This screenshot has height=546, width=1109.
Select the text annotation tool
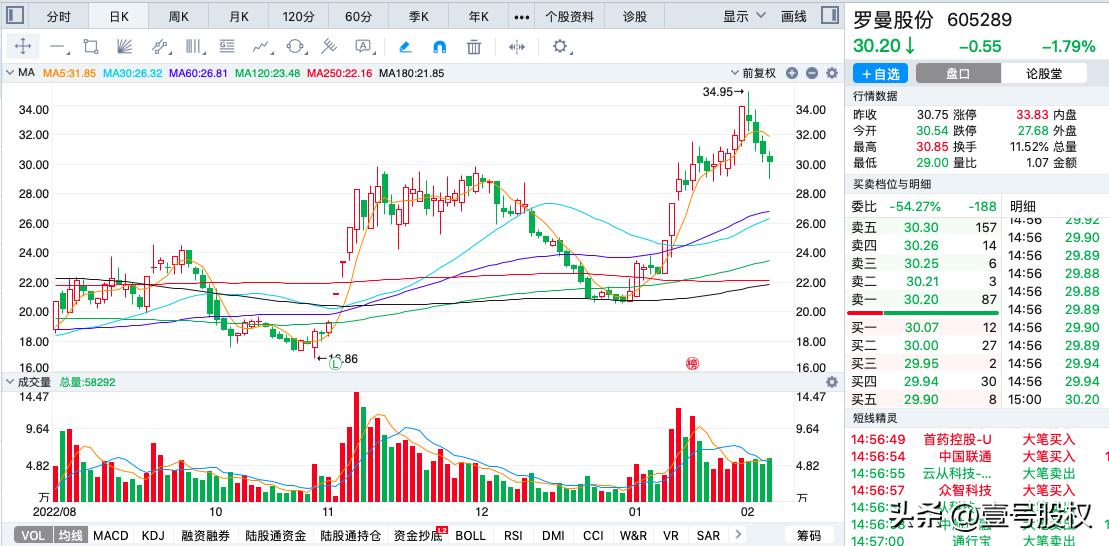363,47
